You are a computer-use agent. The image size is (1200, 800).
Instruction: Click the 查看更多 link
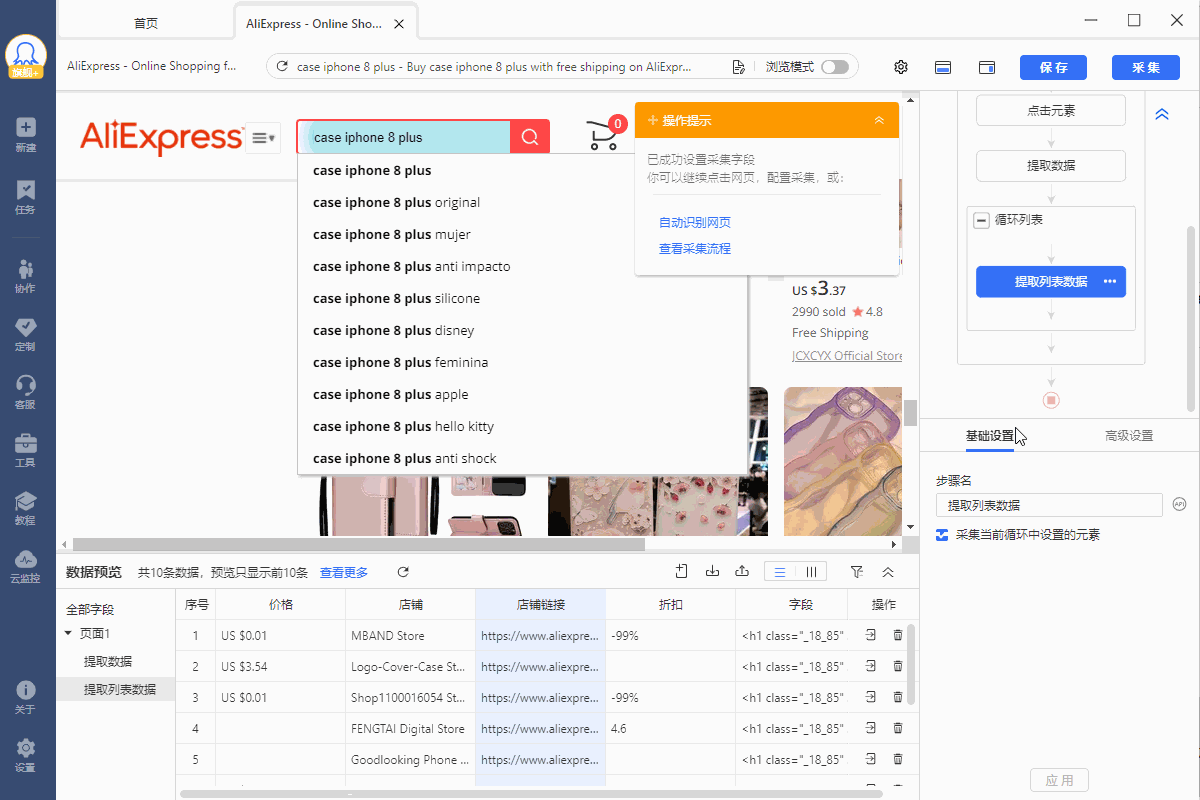[x=344, y=572]
